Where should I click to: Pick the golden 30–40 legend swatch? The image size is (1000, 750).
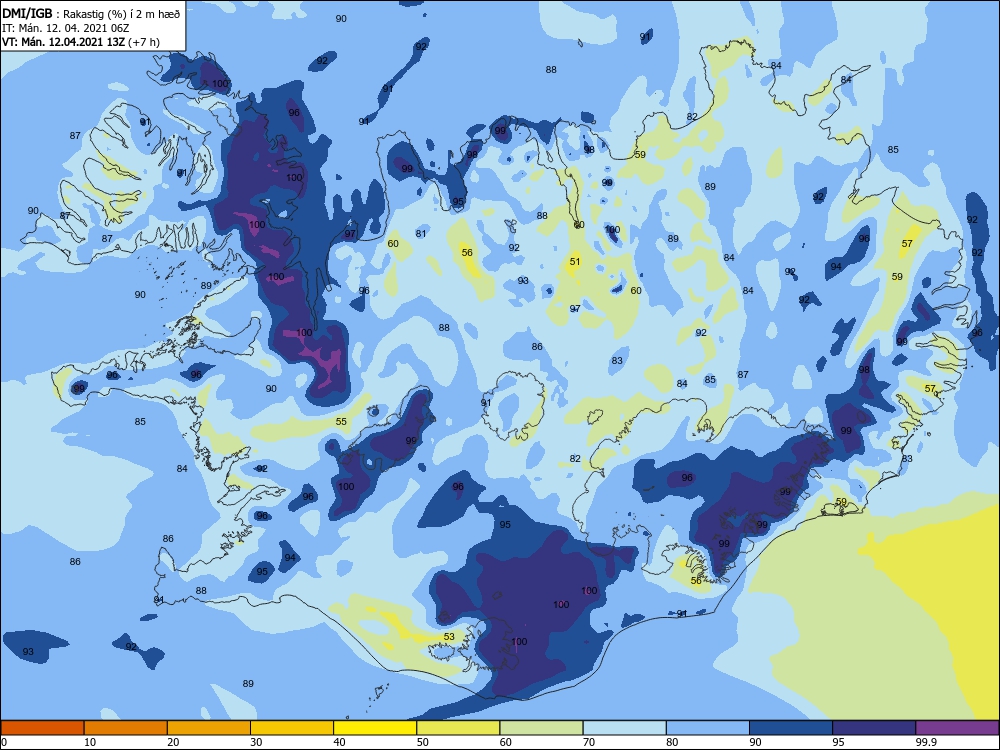[x=292, y=728]
